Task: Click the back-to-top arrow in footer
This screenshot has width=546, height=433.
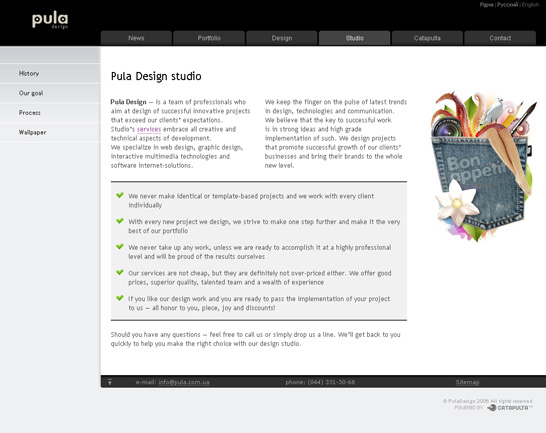Action: 110,382
